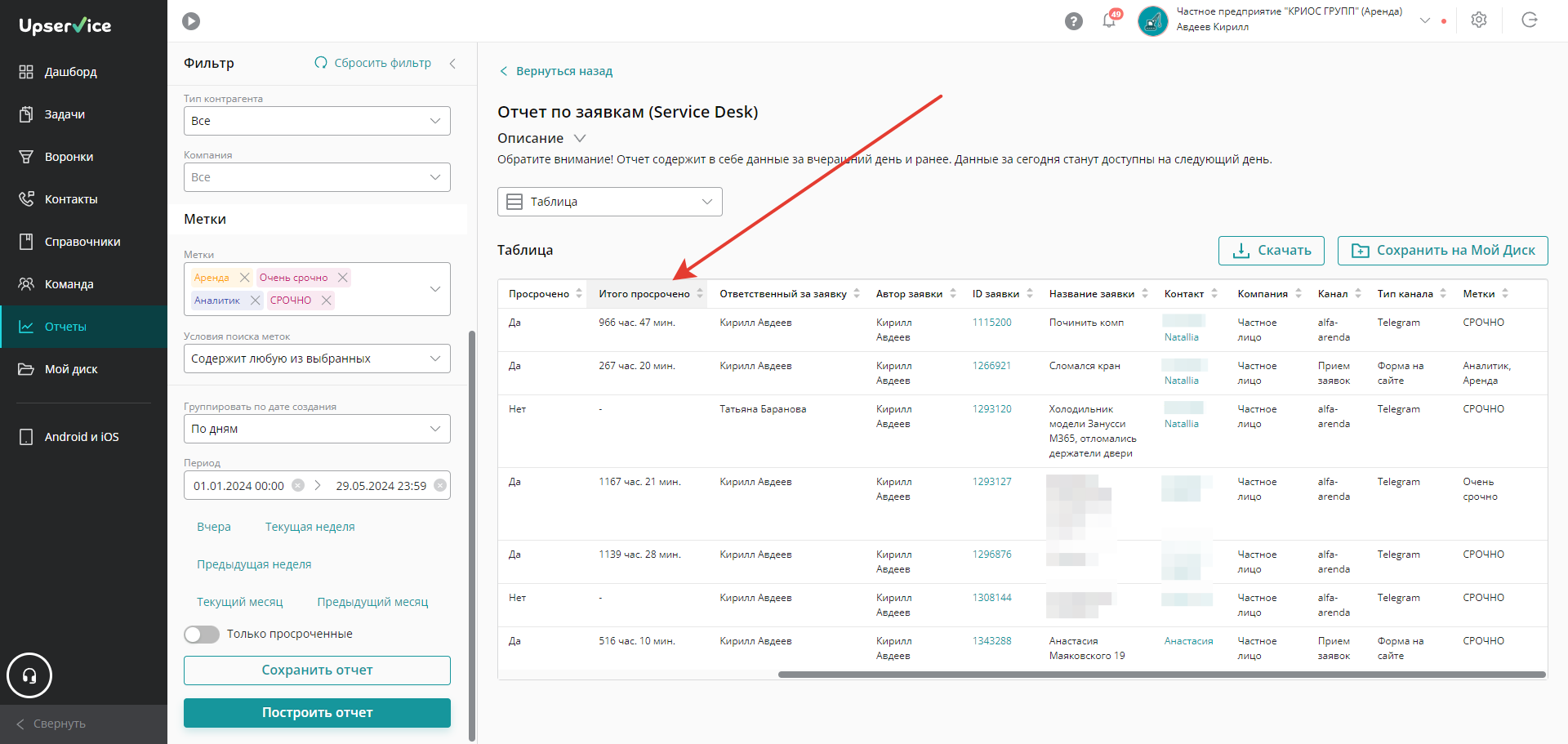Remove the СРОЧНО tag from filter
This screenshot has width=1568, height=744.
(327, 301)
